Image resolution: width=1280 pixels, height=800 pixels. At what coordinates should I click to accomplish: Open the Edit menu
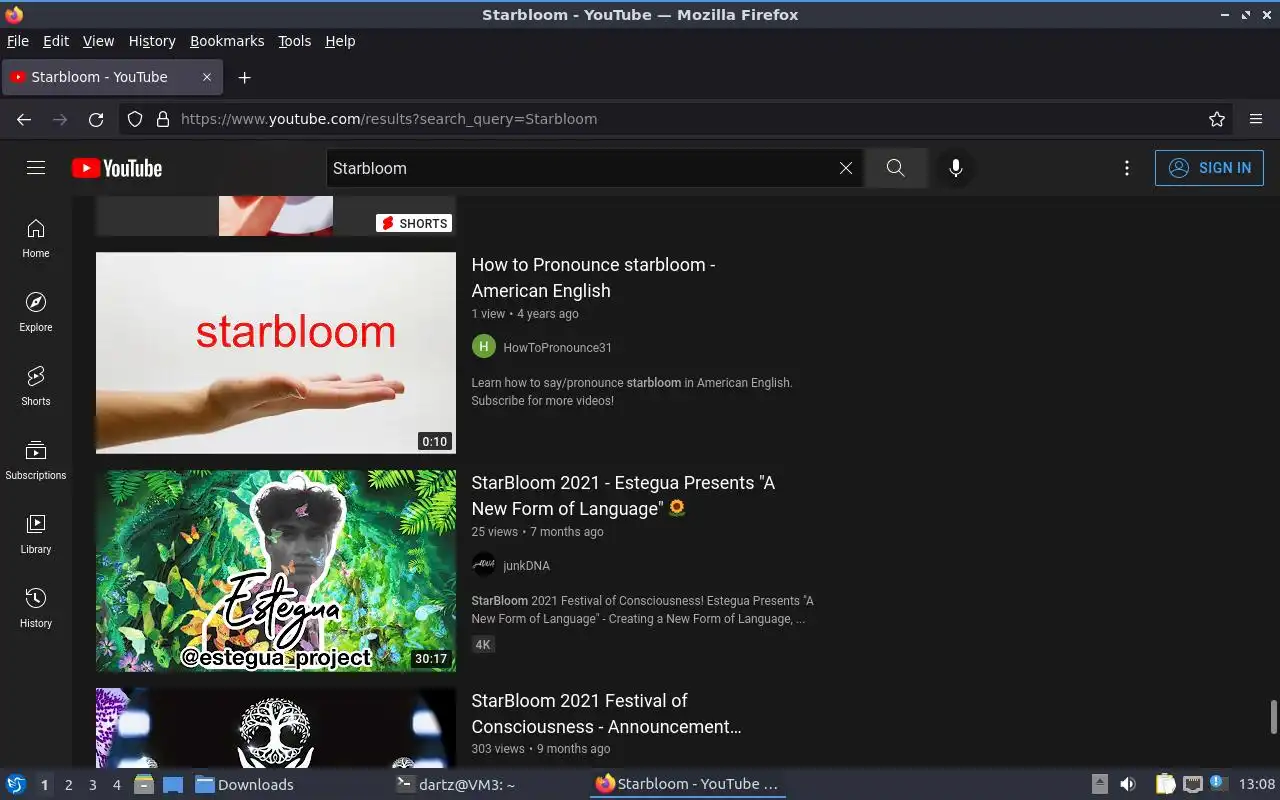click(56, 41)
